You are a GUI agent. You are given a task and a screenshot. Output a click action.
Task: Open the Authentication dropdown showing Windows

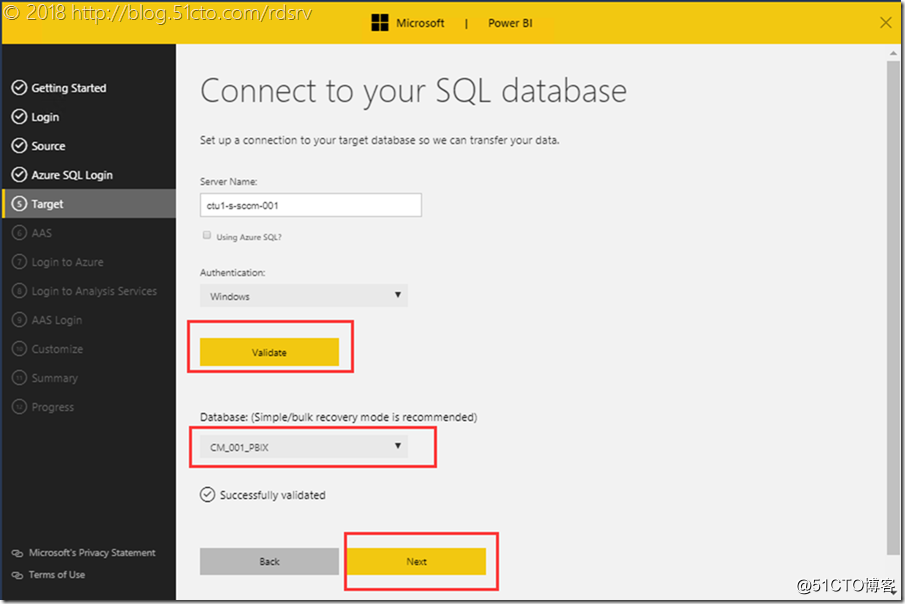pos(304,296)
